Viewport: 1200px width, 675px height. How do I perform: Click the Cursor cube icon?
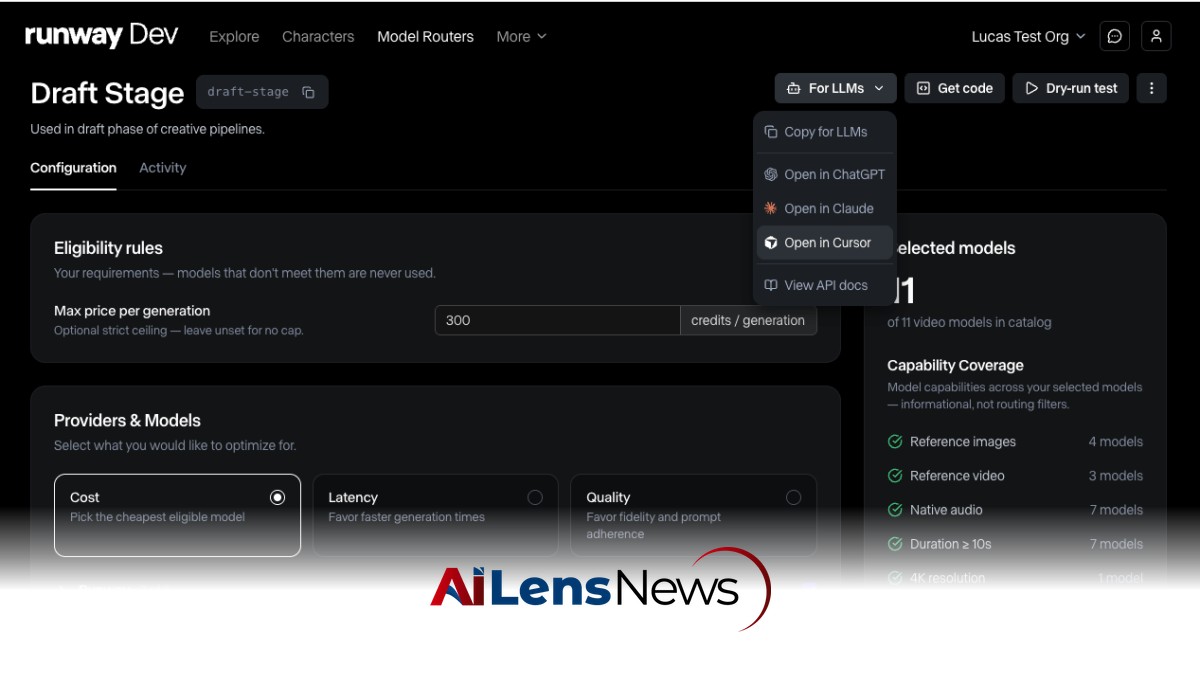(771, 242)
